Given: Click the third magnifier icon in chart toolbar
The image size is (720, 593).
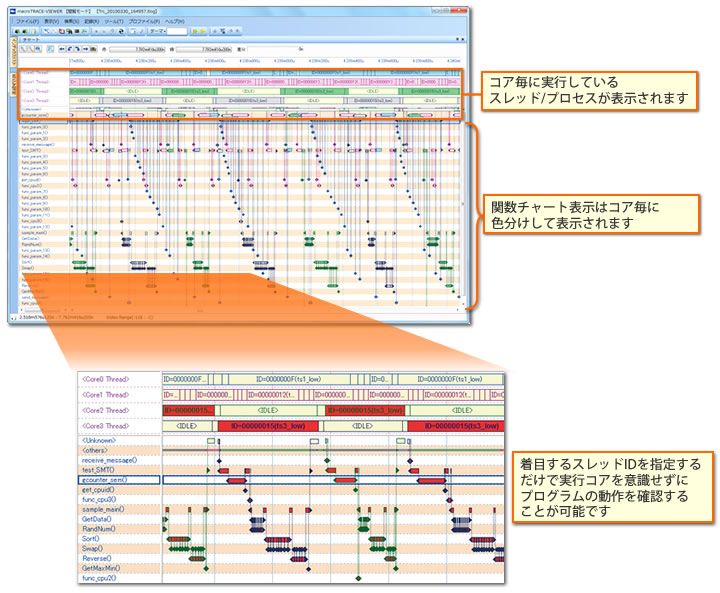Looking at the screenshot, I should [39, 49].
